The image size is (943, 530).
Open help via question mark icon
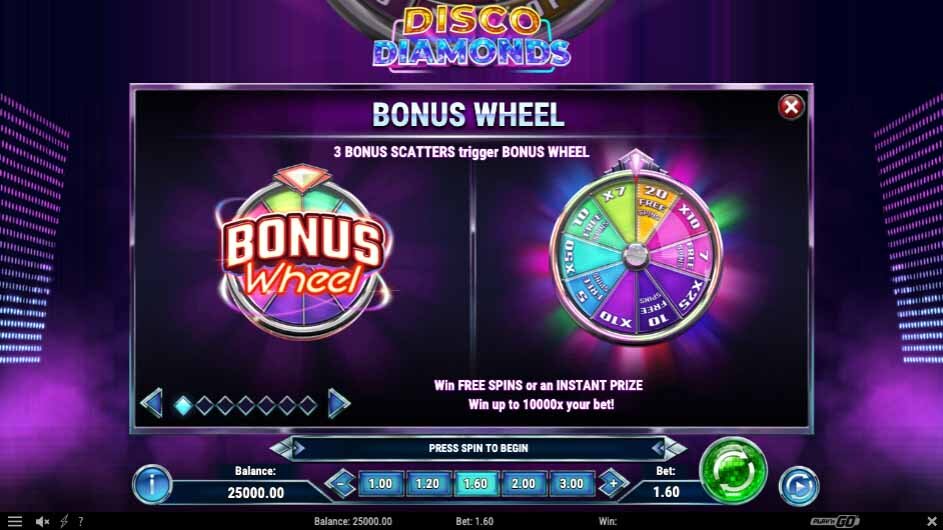pos(81,522)
